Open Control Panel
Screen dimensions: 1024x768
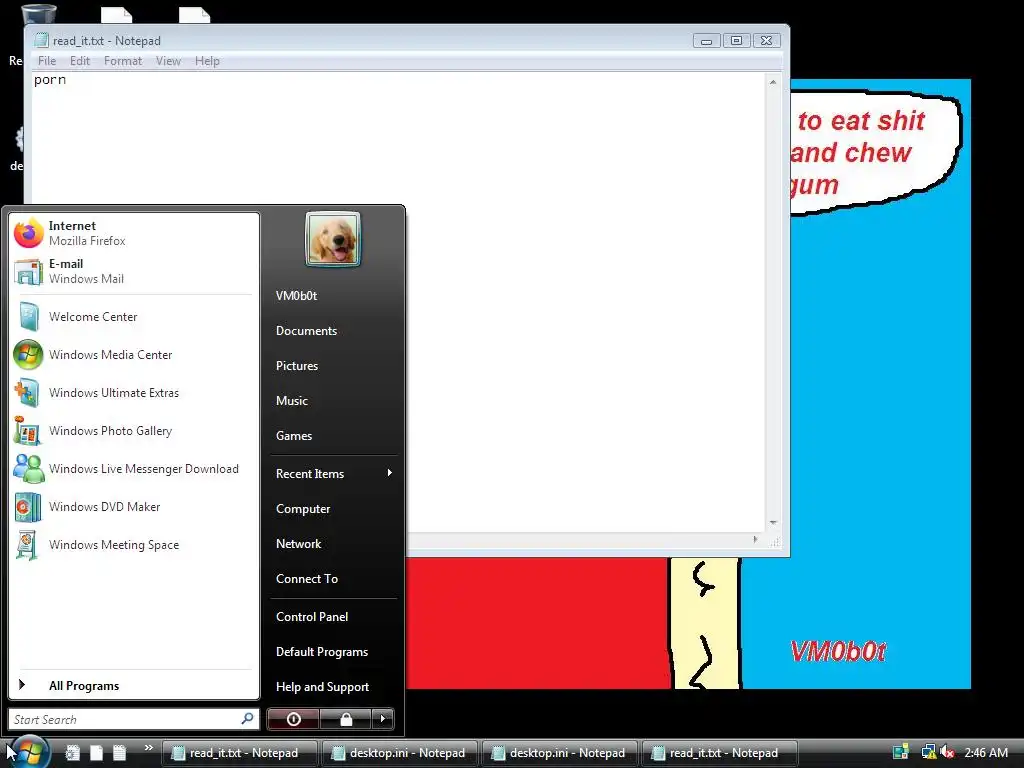pyautogui.click(x=333, y=616)
